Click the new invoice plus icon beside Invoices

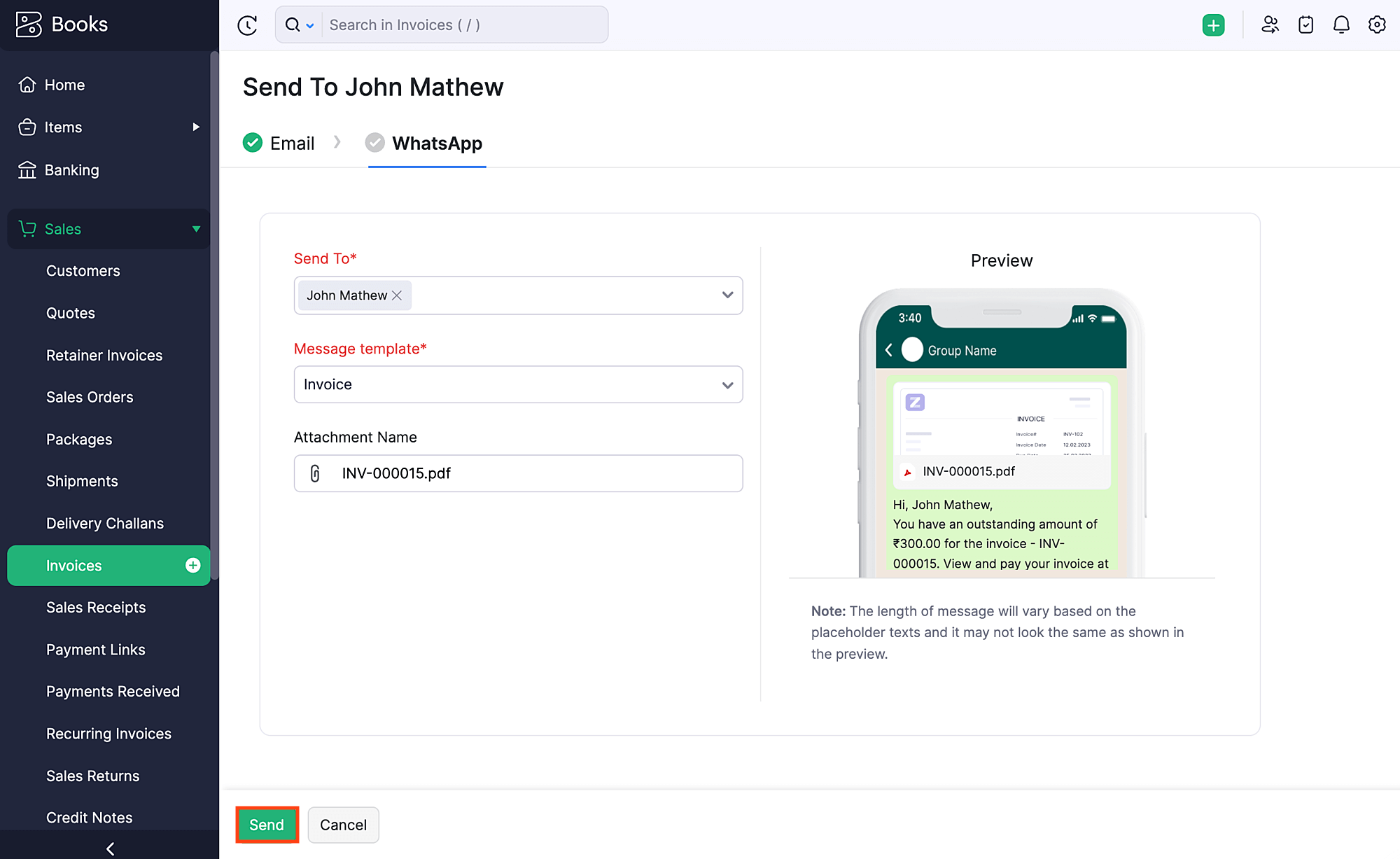click(x=192, y=565)
